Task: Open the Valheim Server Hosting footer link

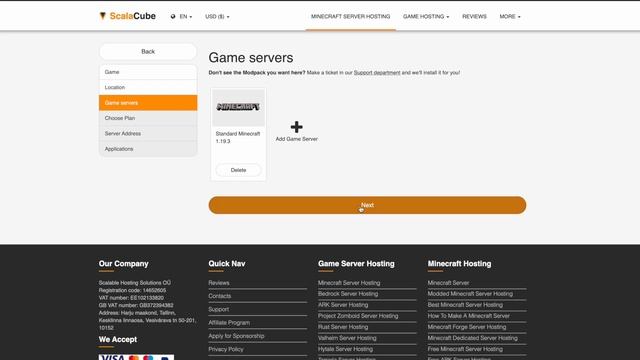Action: [347, 338]
